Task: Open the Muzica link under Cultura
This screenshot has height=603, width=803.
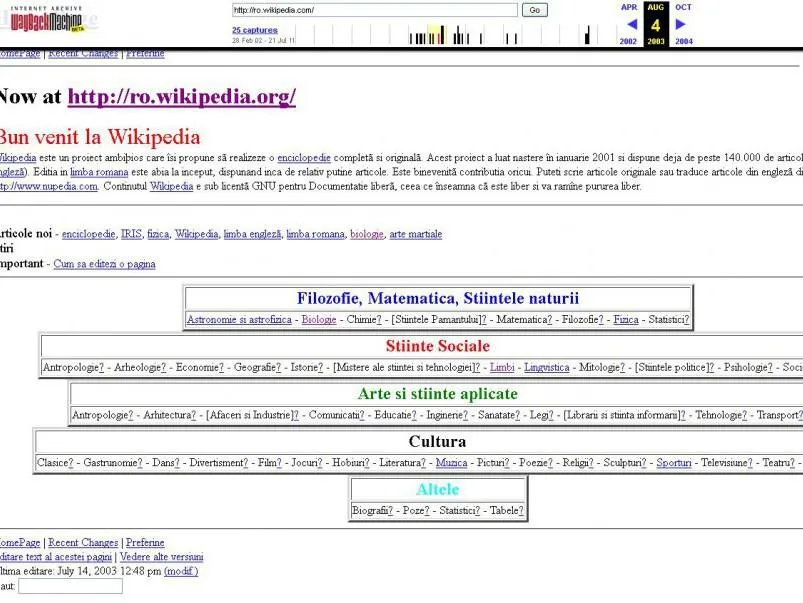Action: coord(451,463)
